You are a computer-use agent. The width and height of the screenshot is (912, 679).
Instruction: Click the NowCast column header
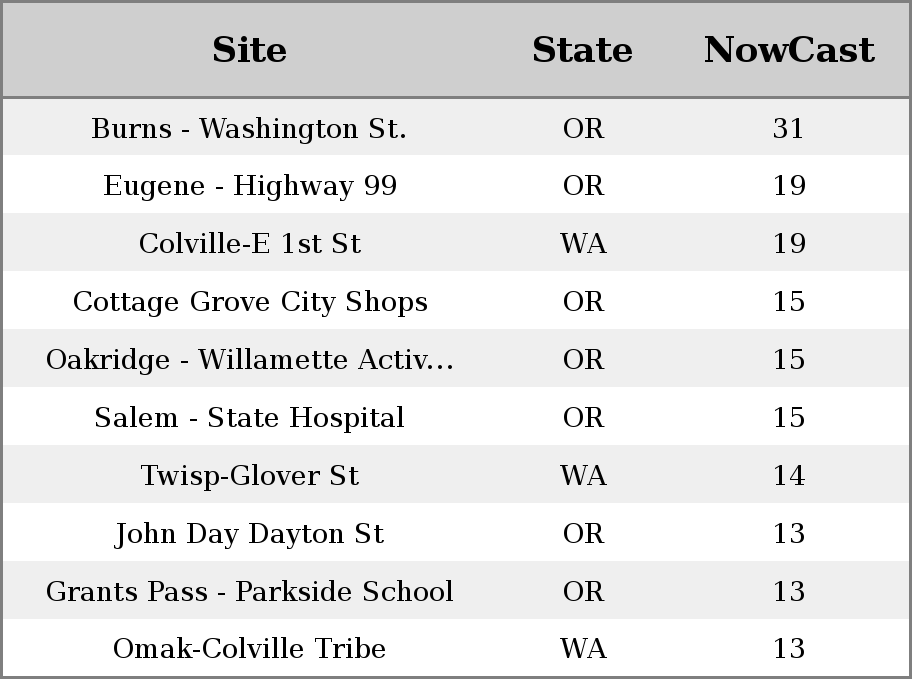[789, 50]
